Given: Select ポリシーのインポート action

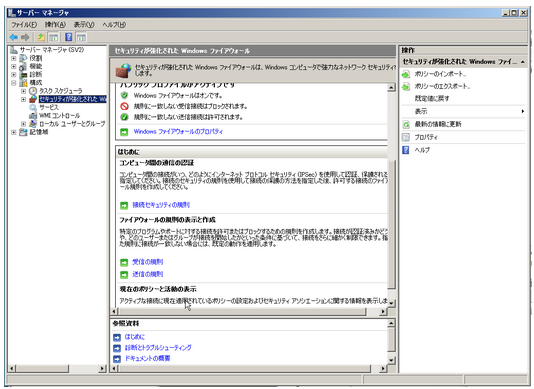Looking at the screenshot, I should click(x=440, y=74).
